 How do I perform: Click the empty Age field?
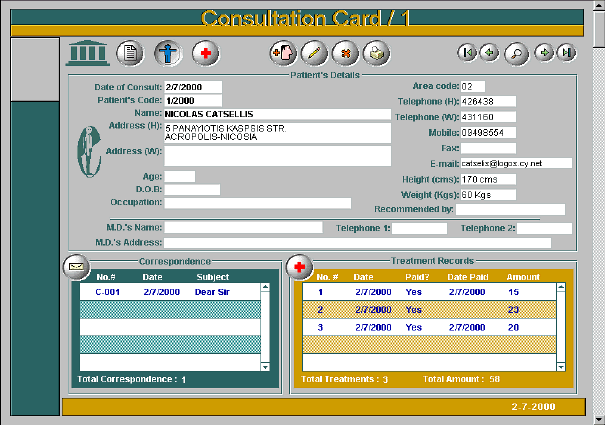[179, 176]
